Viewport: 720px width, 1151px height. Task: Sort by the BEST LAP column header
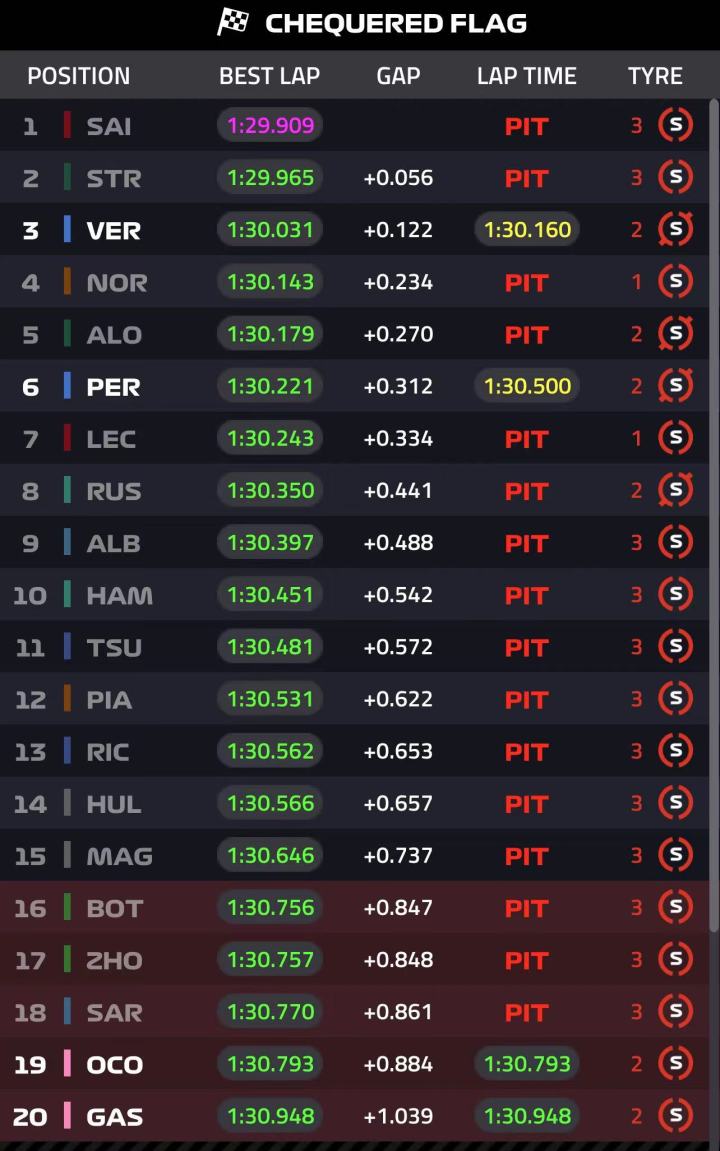(269, 76)
